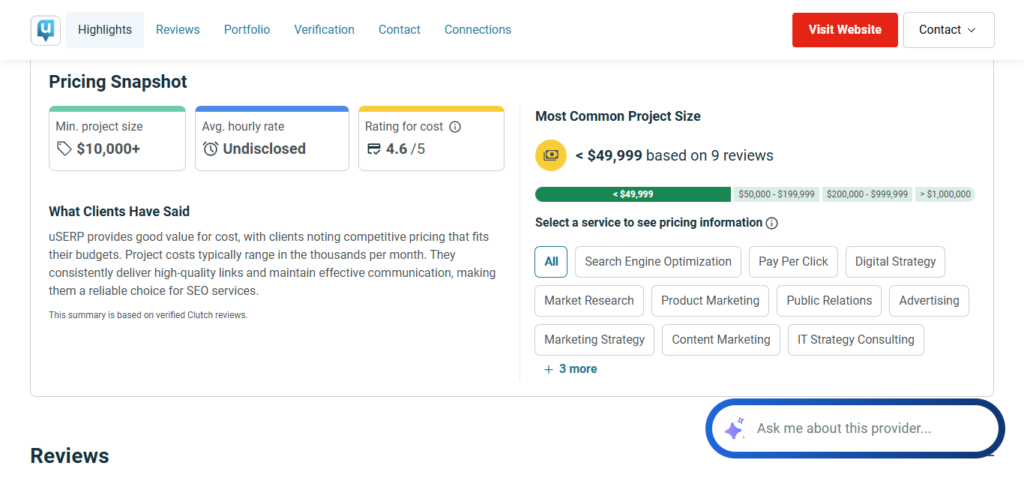Click the Rating for cost card

(432, 138)
